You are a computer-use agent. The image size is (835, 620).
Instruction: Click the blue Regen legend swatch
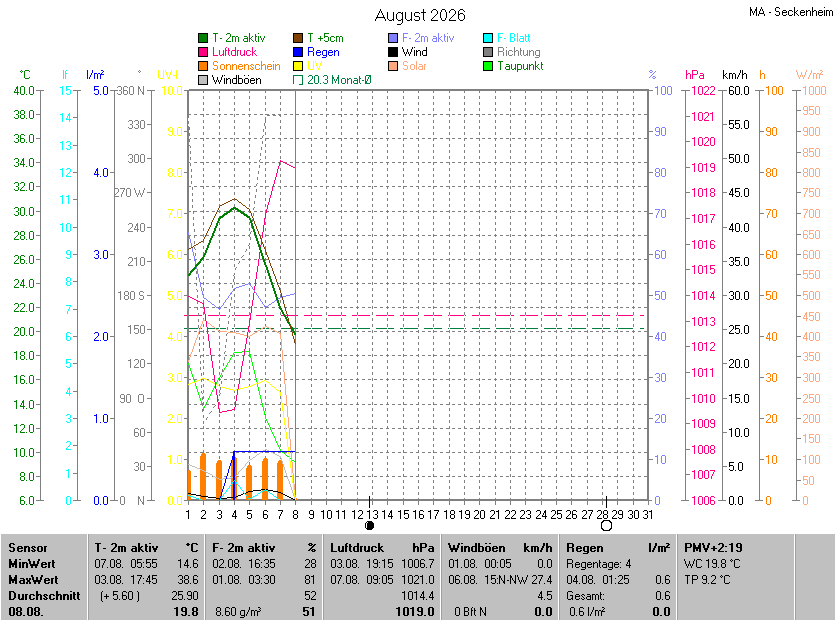[x=298, y=52]
